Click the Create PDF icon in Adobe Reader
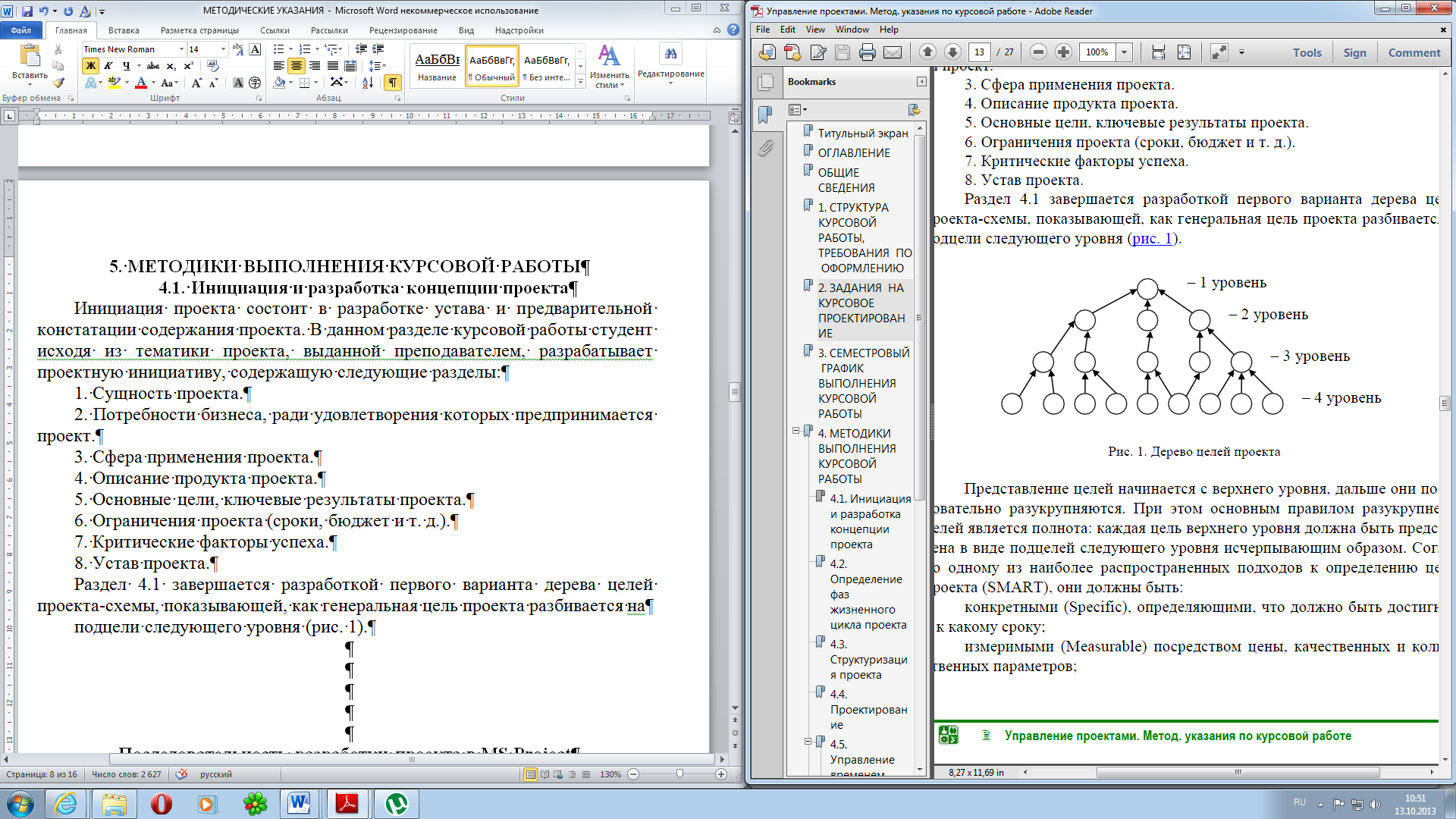Viewport: 1456px width, 819px height. (x=792, y=52)
